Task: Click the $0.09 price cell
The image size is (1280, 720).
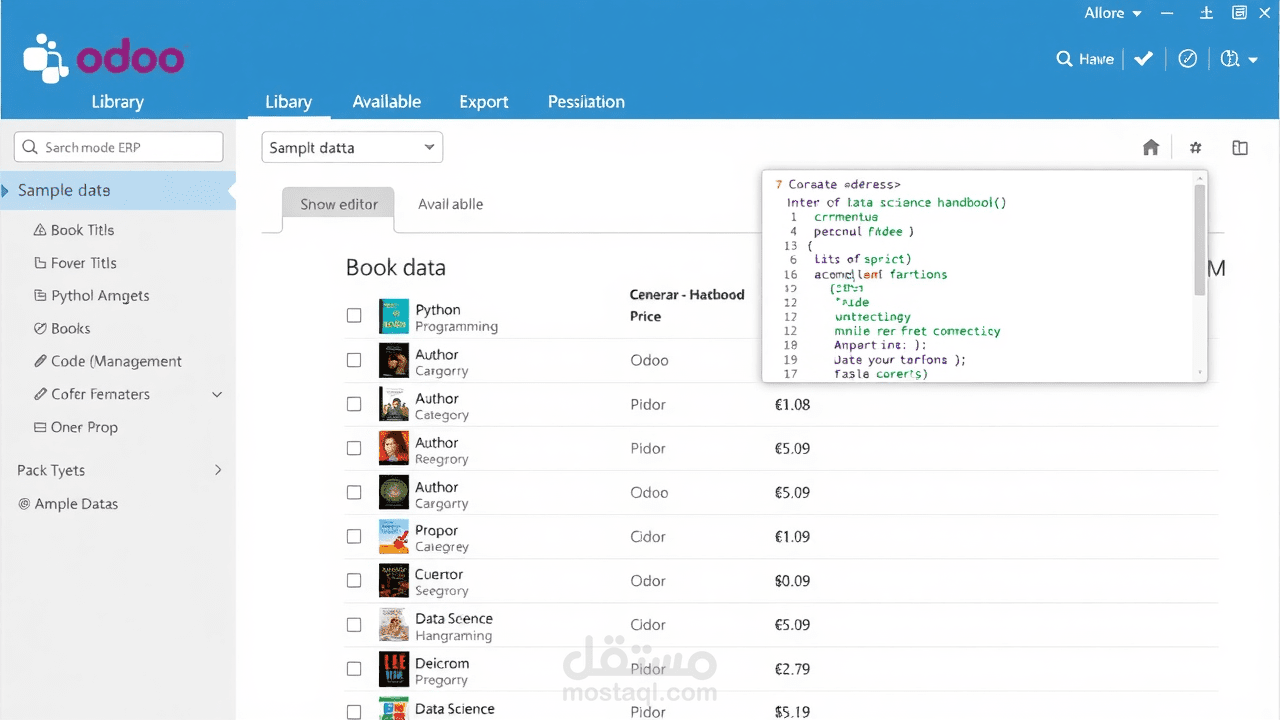Action: pos(792,581)
